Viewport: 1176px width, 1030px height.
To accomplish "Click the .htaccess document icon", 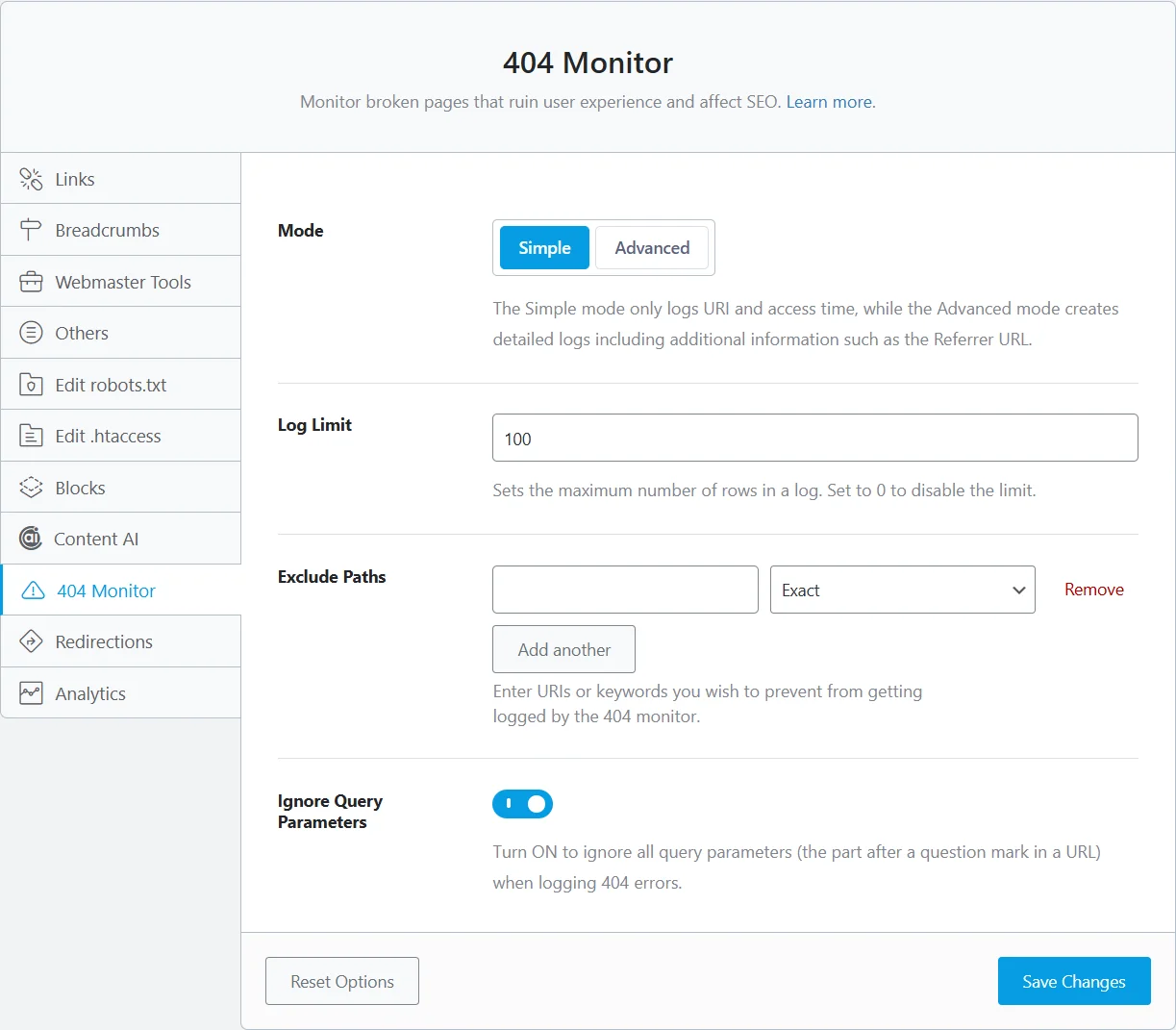I will tap(32, 436).
